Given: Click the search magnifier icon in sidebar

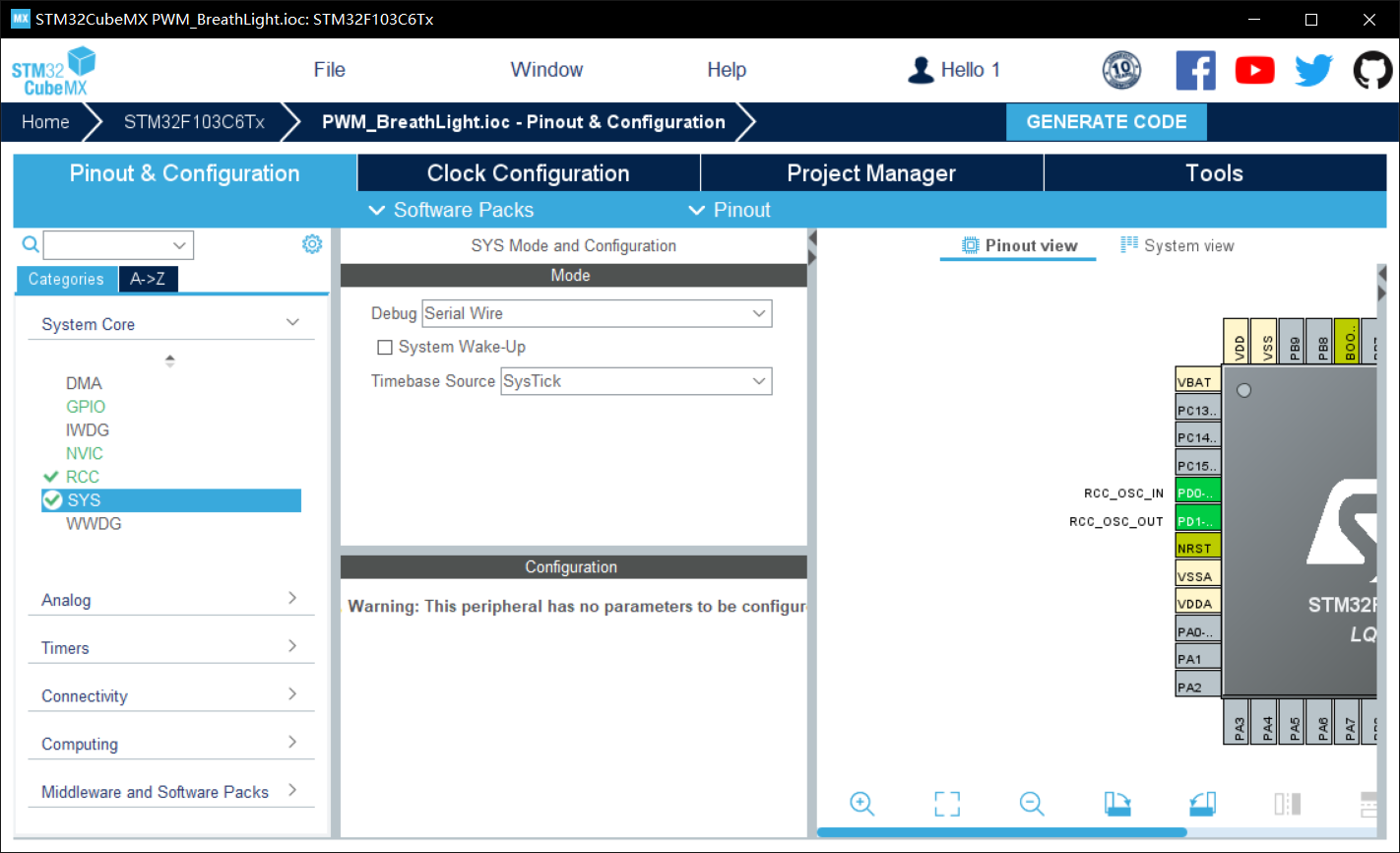Looking at the screenshot, I should pyautogui.click(x=31, y=244).
